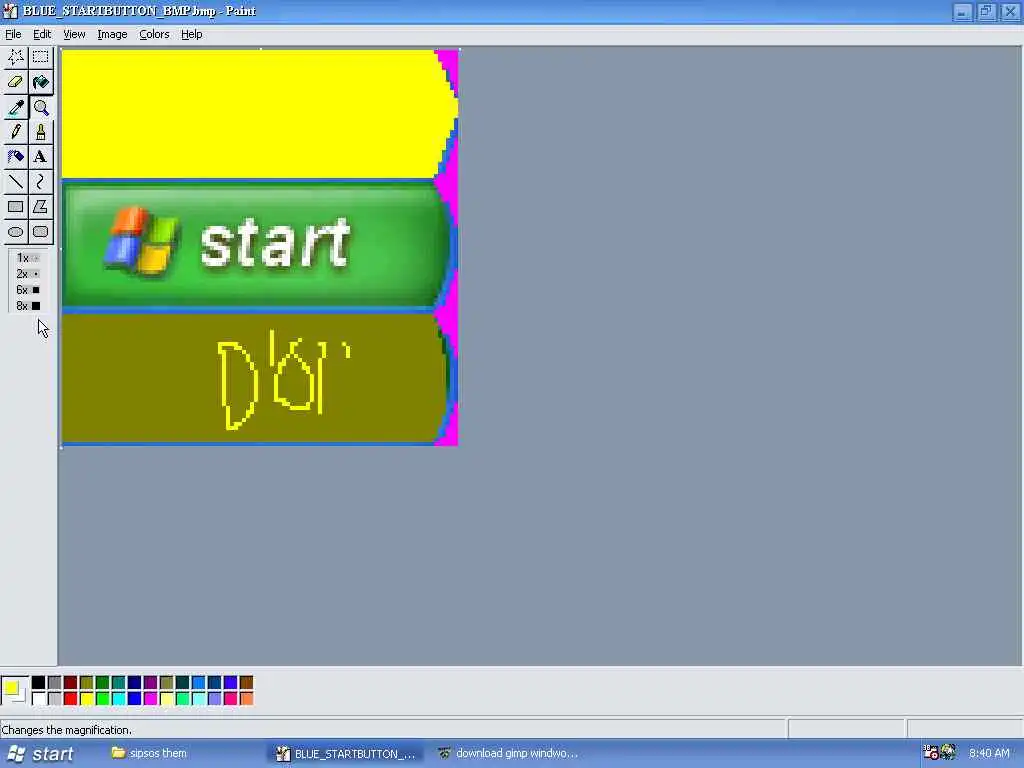Select the Free-Form Select tool

(16, 57)
